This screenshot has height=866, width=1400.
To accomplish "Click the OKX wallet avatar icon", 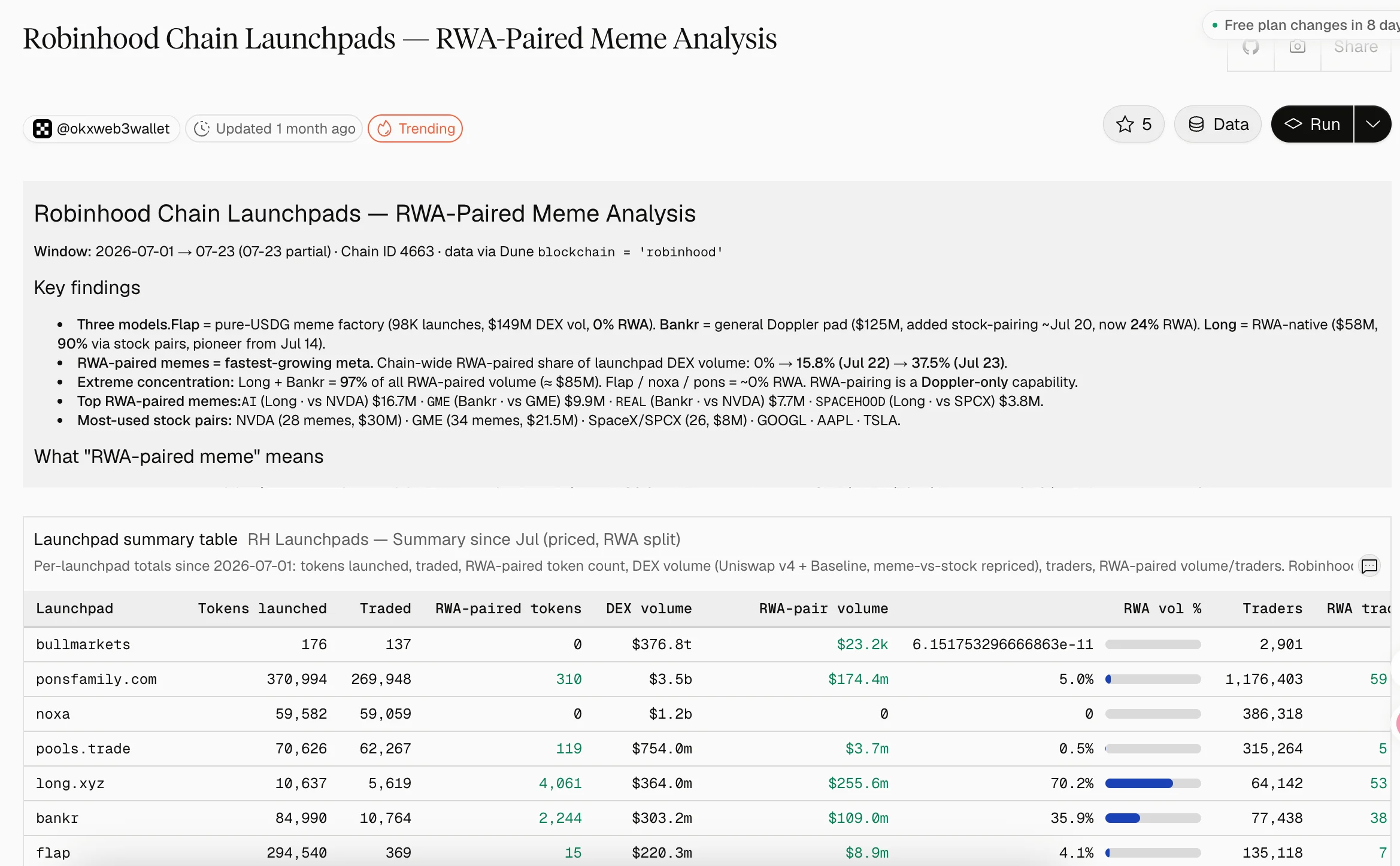I will (42, 129).
